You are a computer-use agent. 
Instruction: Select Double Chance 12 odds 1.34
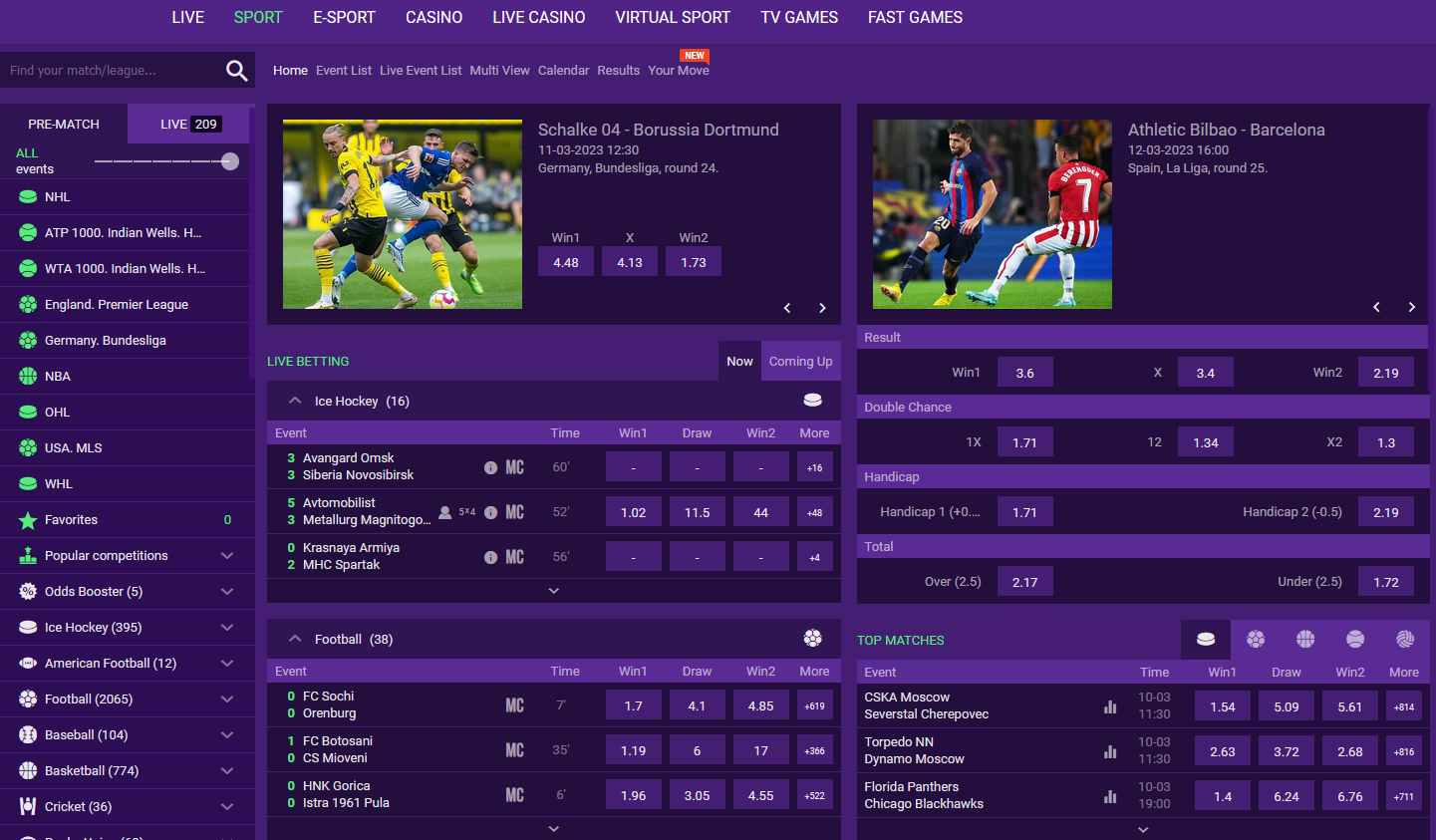click(1206, 442)
